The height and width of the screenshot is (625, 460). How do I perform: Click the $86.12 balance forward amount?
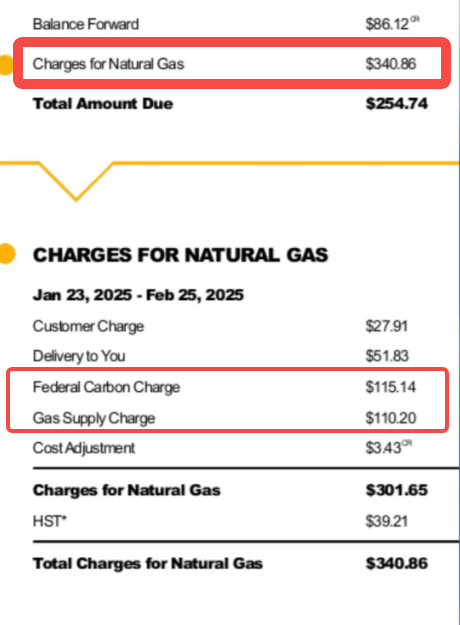tap(392, 24)
